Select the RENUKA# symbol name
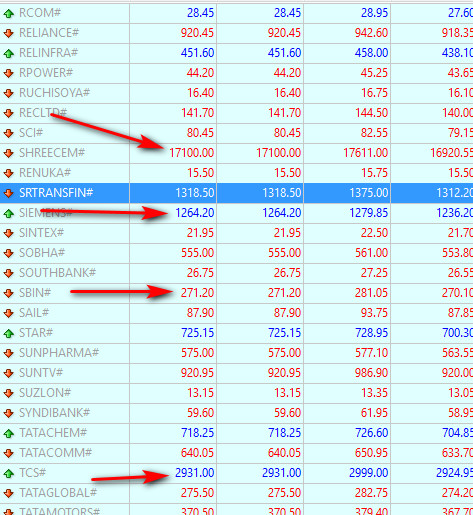Screen dimensions: 473x515 point(45,173)
